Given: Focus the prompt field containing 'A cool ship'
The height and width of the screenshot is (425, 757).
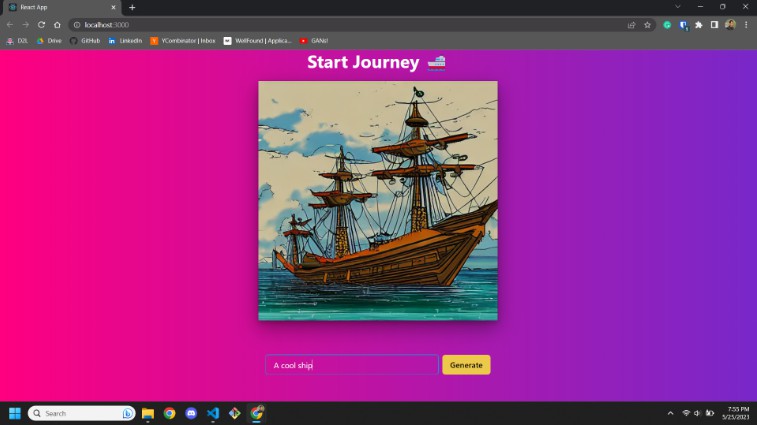Looking at the screenshot, I should 351,365.
